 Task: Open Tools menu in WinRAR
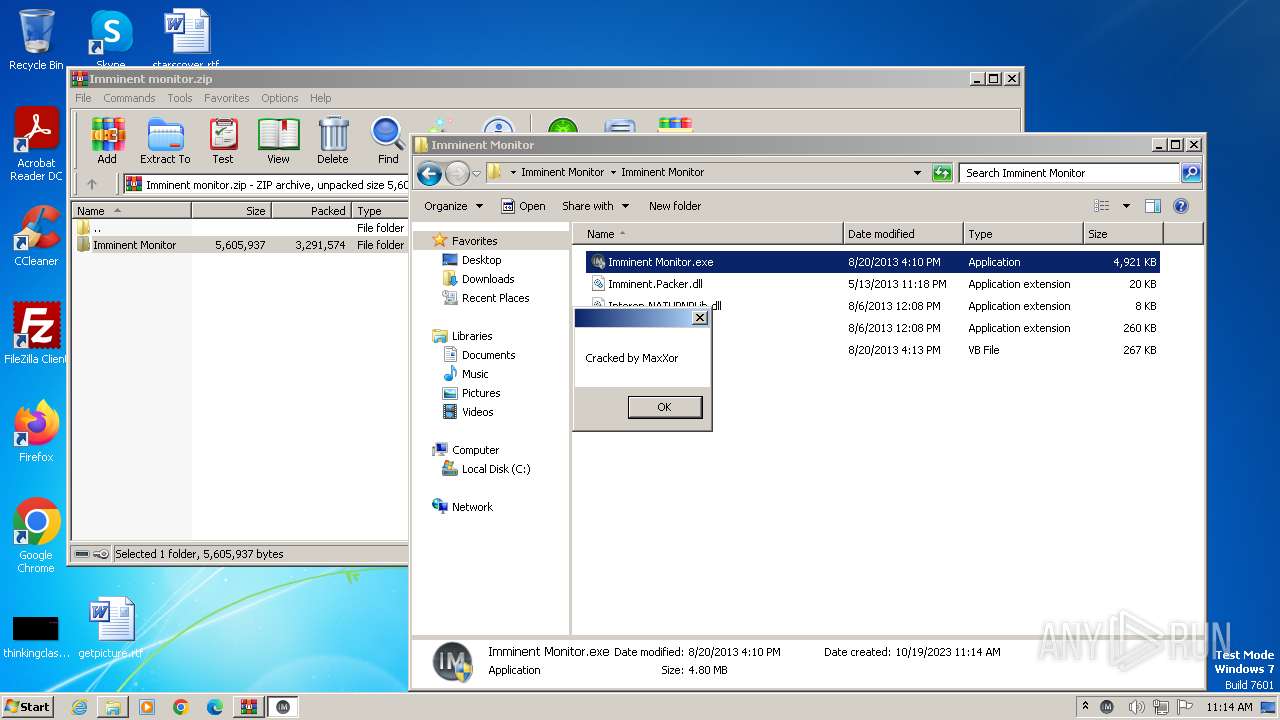pos(180,98)
